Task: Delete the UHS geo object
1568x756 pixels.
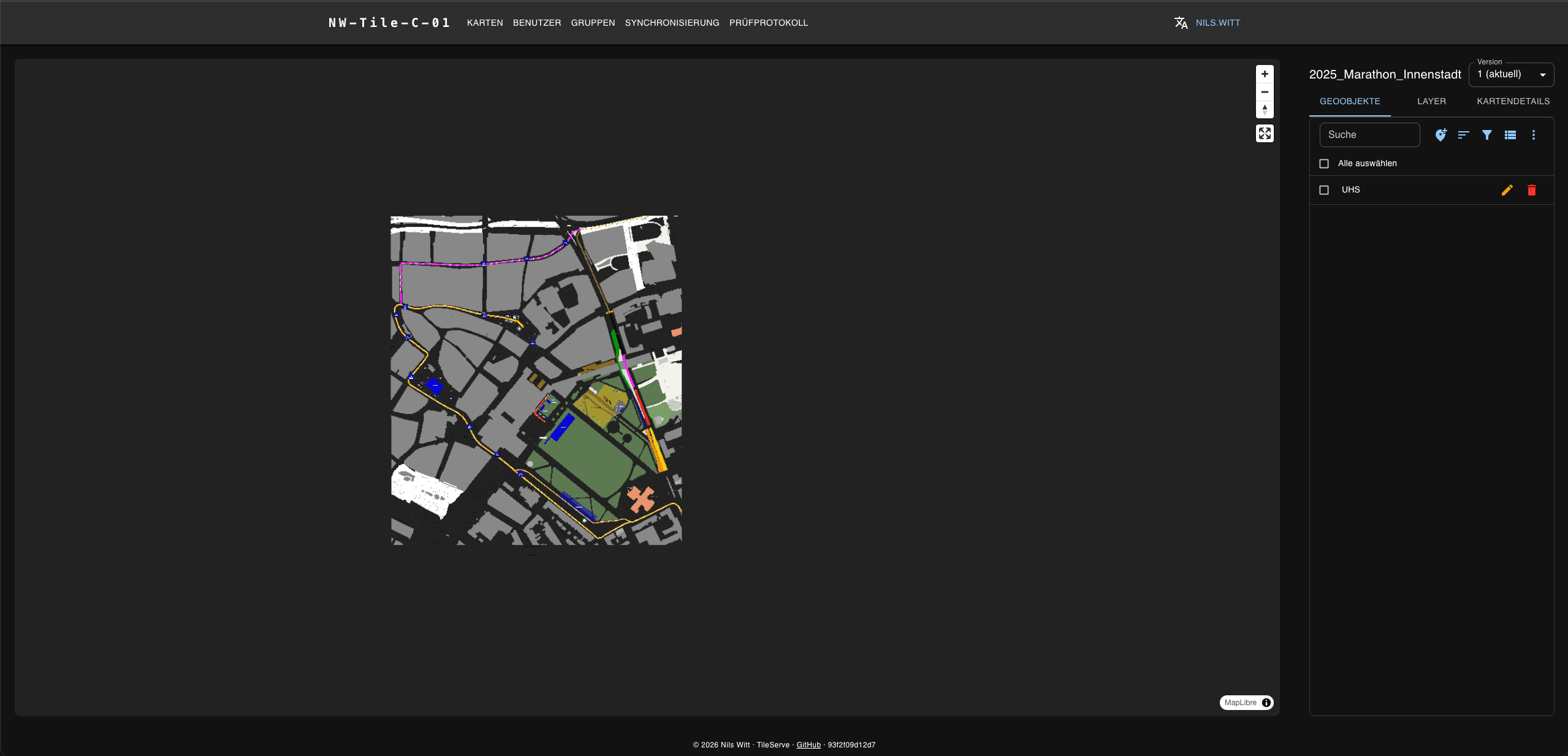Action: 1532,190
